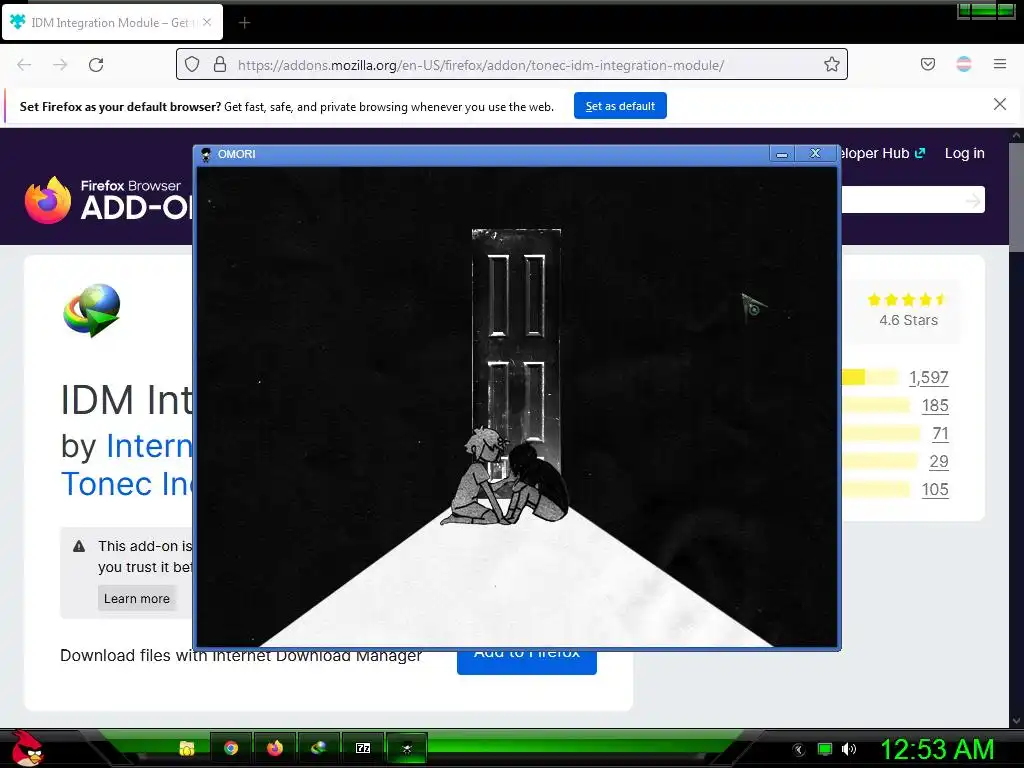Open the five-star reviews count 1,597
This screenshot has height=768, width=1024.
pyautogui.click(x=928, y=377)
